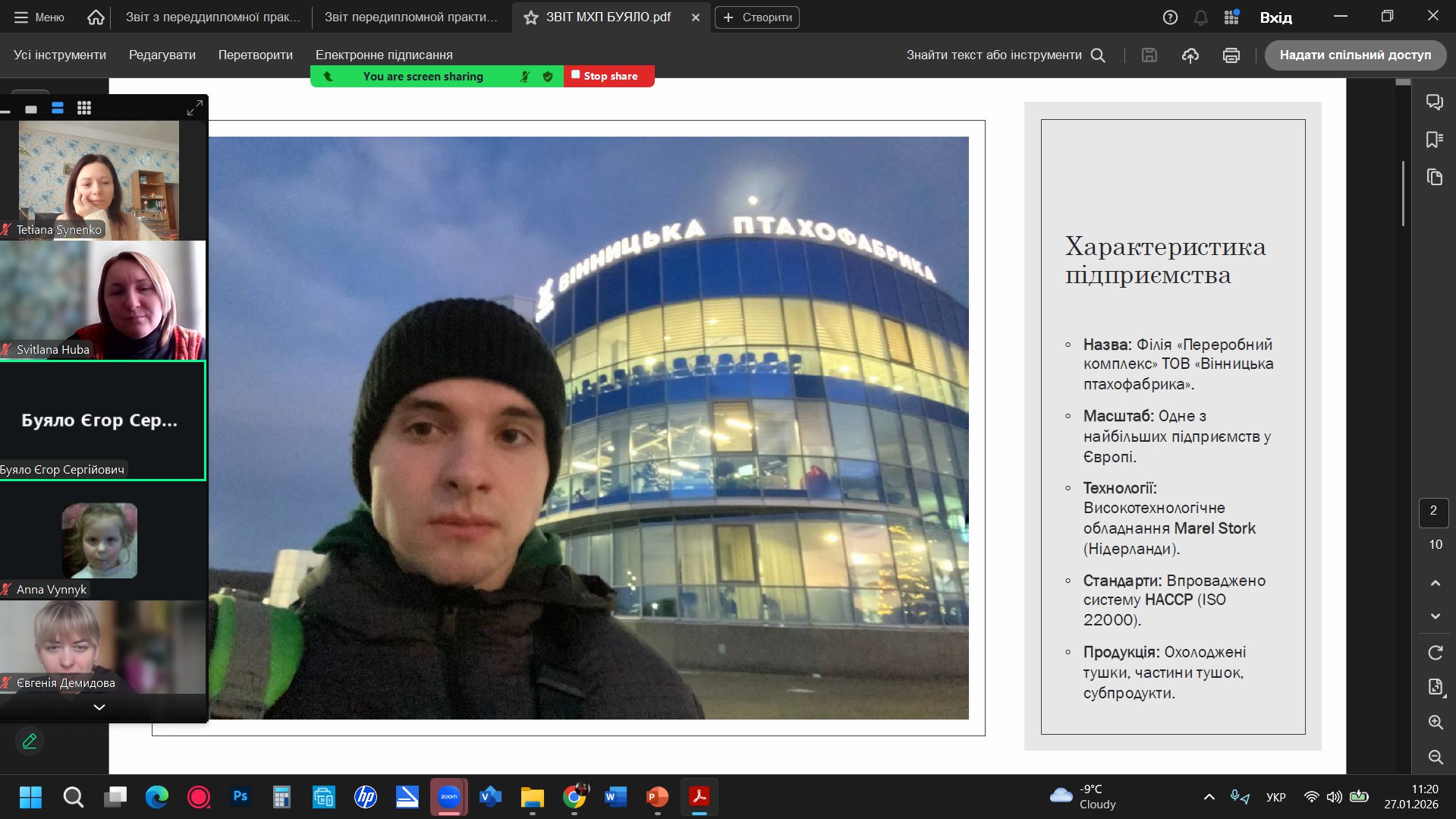This screenshot has height=819, width=1456.
Task: Star the ЗВІТ МХП БУЯЛО.pdf tab
Action: (x=531, y=17)
